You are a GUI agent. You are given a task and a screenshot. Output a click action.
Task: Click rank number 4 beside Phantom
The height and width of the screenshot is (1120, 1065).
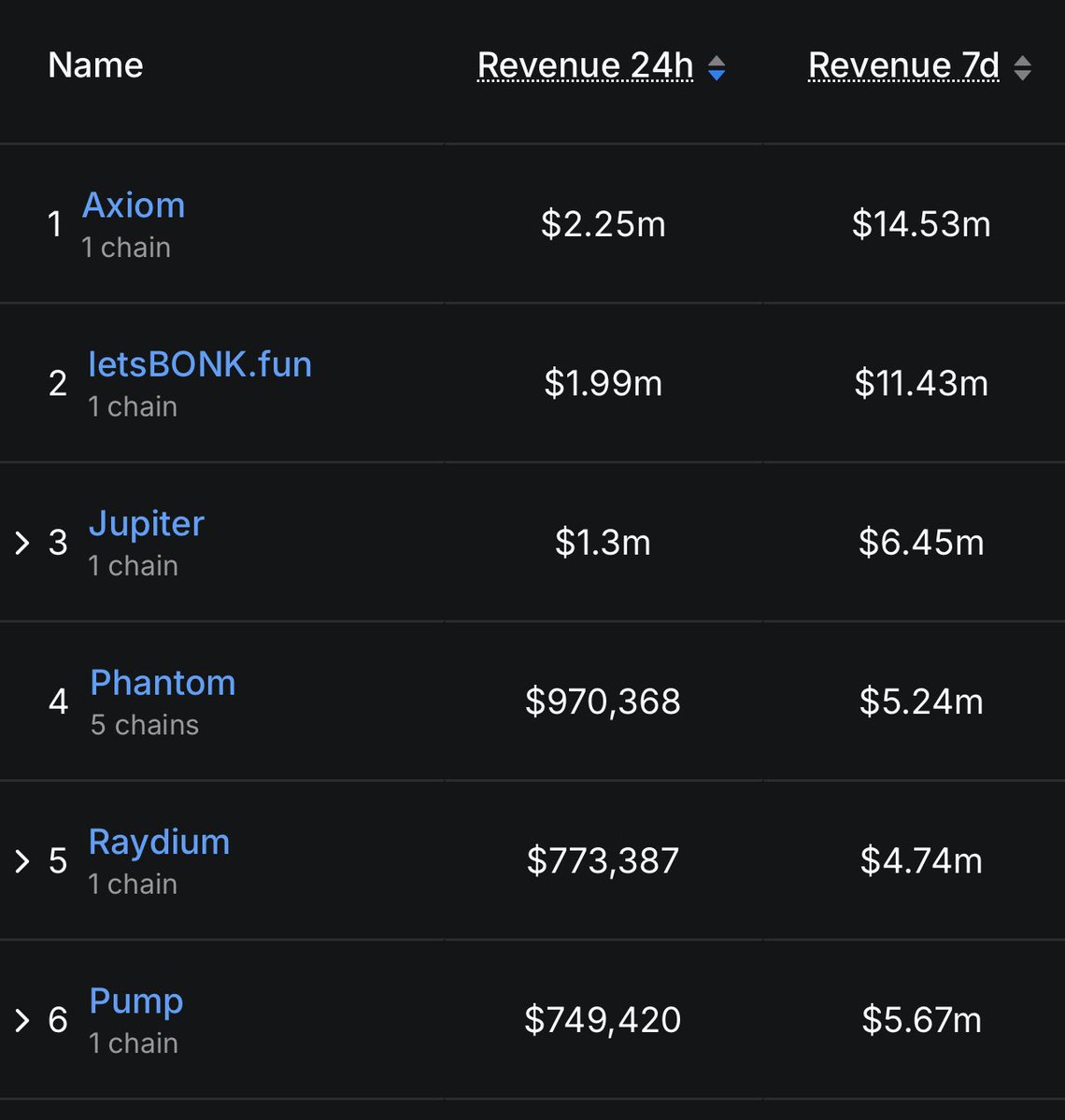tap(59, 702)
